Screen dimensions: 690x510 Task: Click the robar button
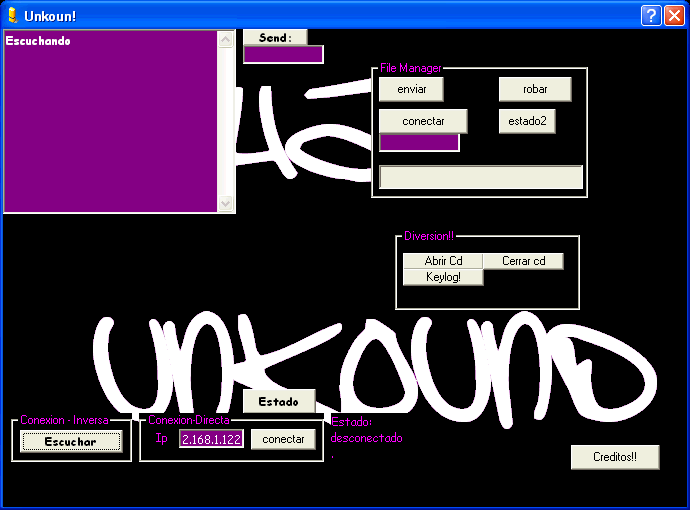tap(535, 89)
